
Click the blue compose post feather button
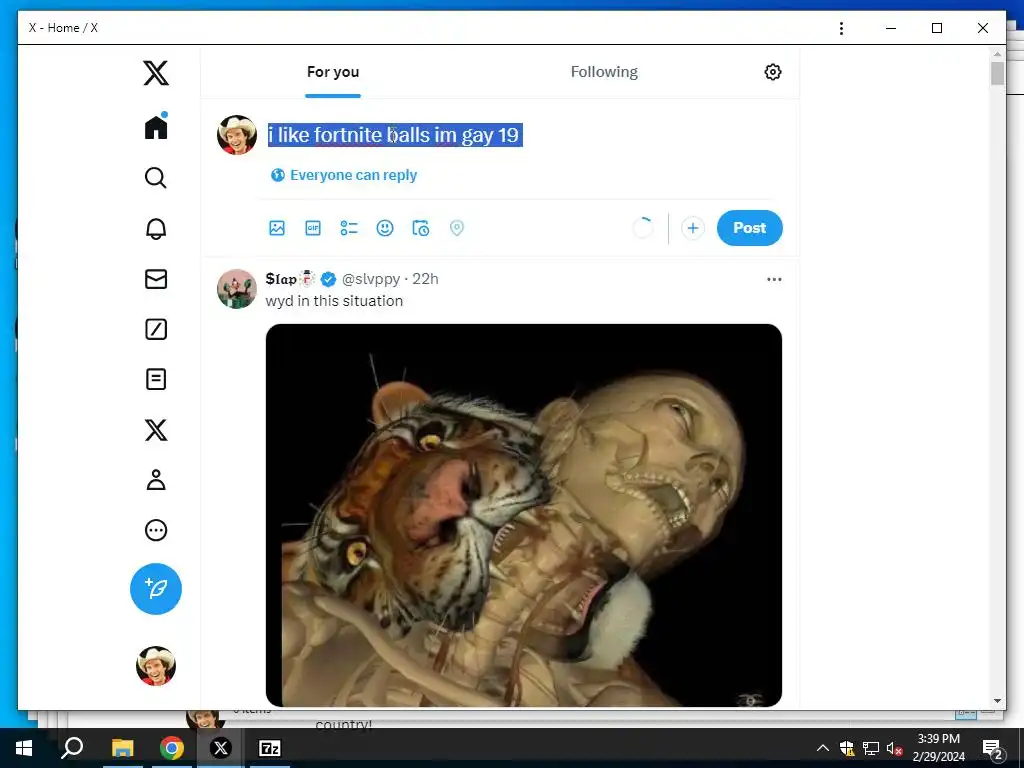[155, 588]
